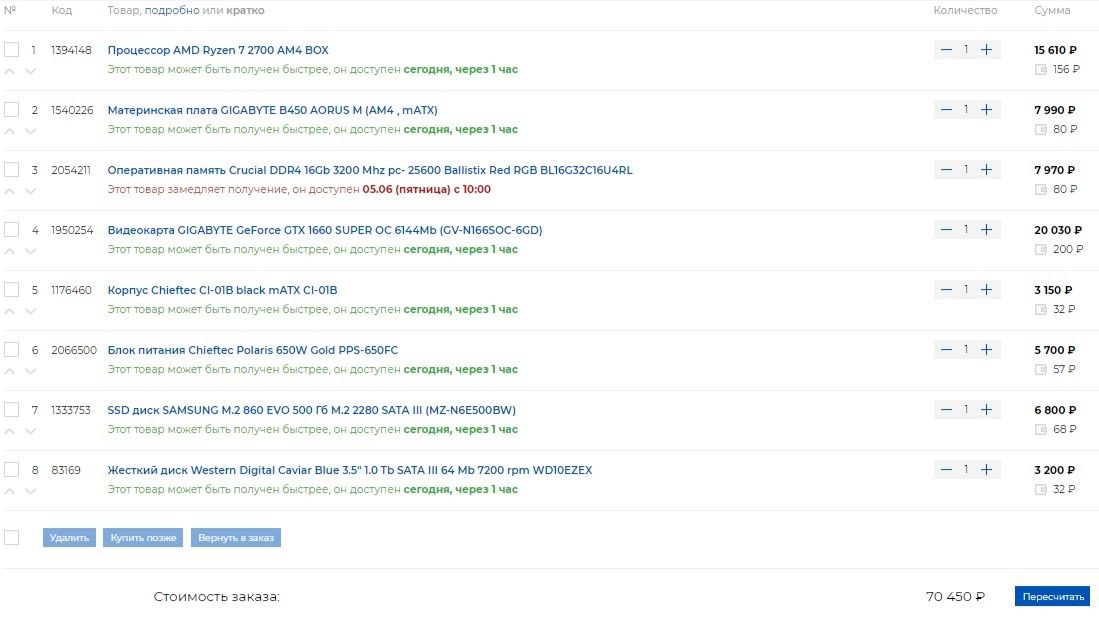Image resolution: width=1099 pixels, height=618 pixels.
Task: Open Блок питания Chieftec Polaris 650W link
Action: (x=252, y=350)
